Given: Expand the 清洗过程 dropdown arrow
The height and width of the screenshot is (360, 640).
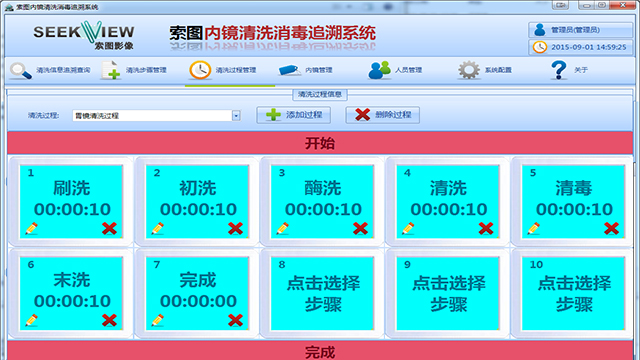Looking at the screenshot, I should click(x=236, y=116).
